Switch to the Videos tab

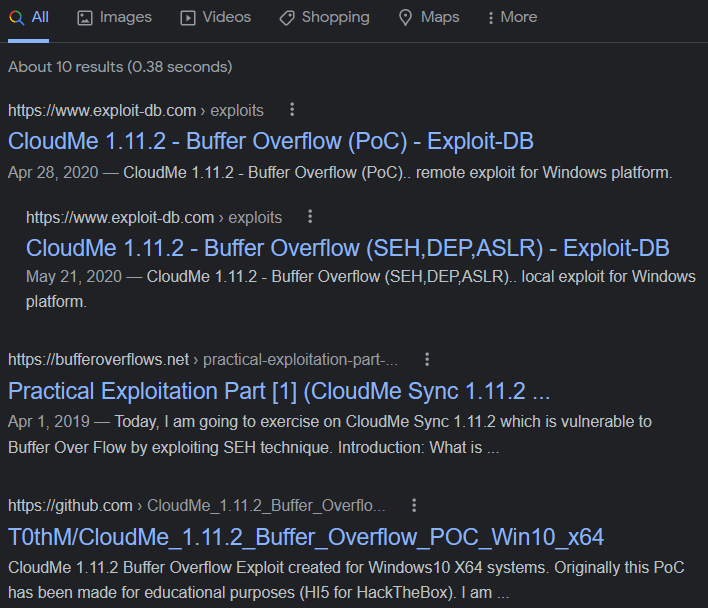[x=215, y=18]
